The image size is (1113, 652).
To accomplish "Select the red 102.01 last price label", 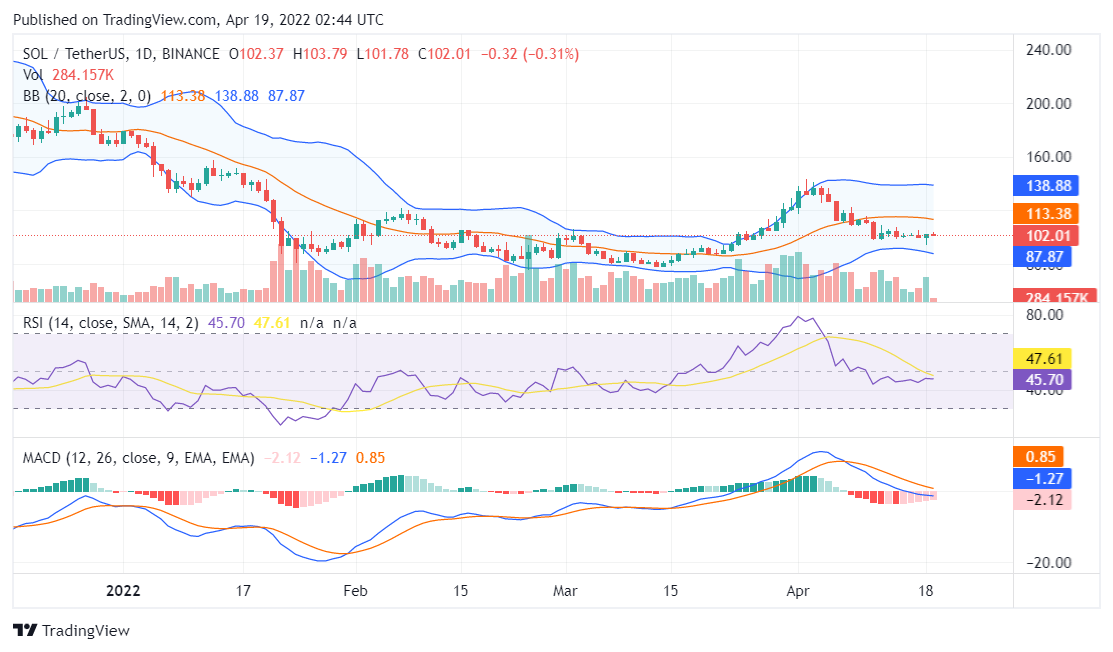I will pyautogui.click(x=1047, y=235).
